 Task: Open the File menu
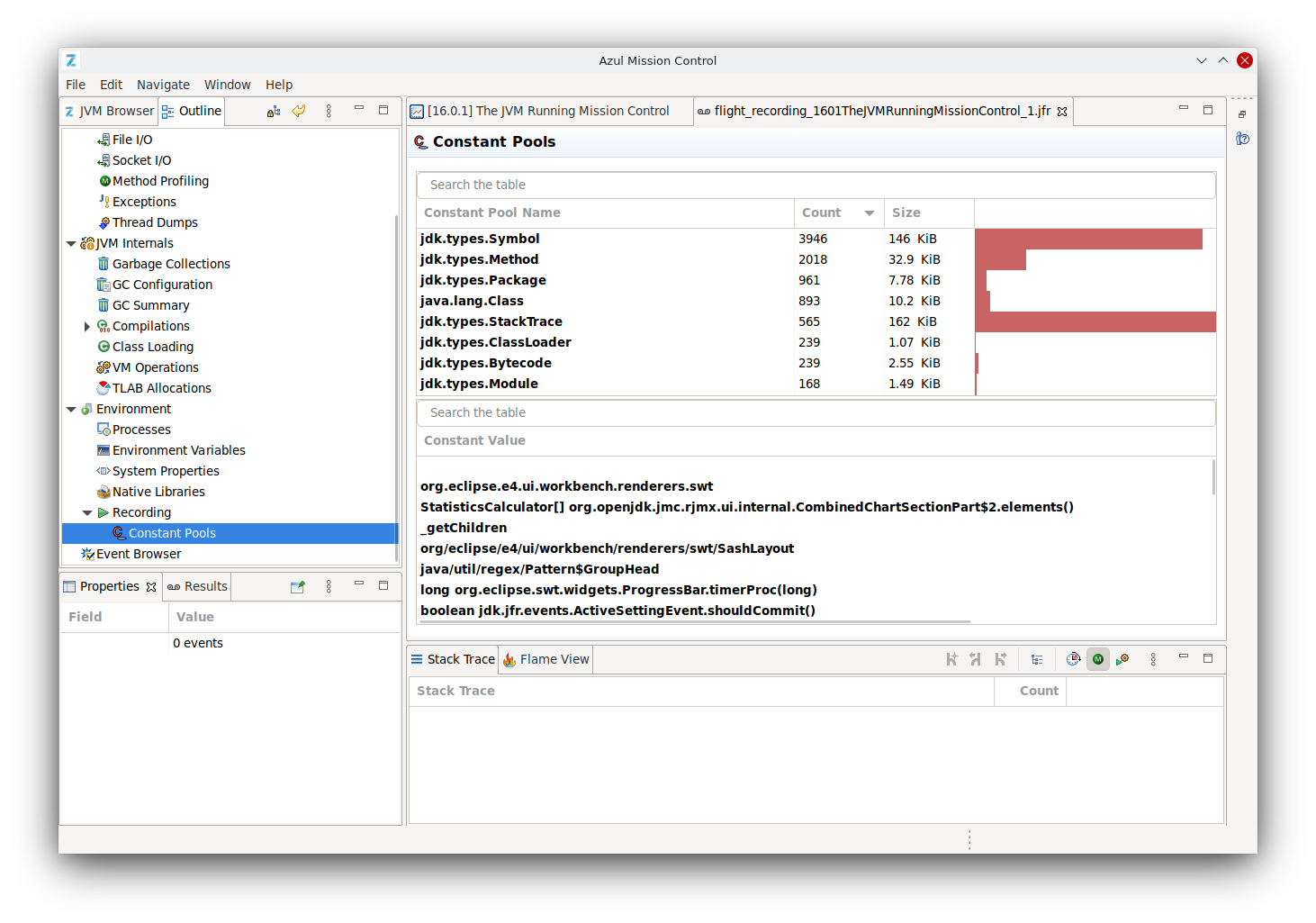[x=76, y=85]
